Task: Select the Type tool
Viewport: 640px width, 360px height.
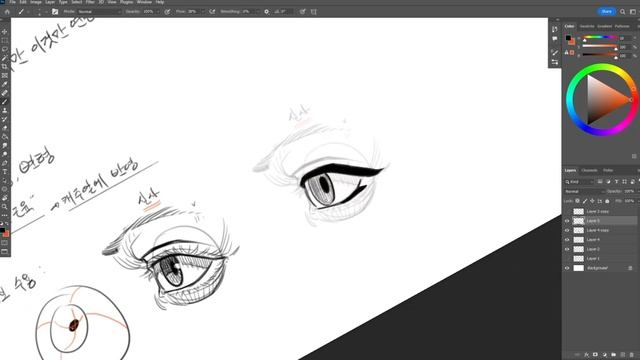Action: tap(4, 172)
